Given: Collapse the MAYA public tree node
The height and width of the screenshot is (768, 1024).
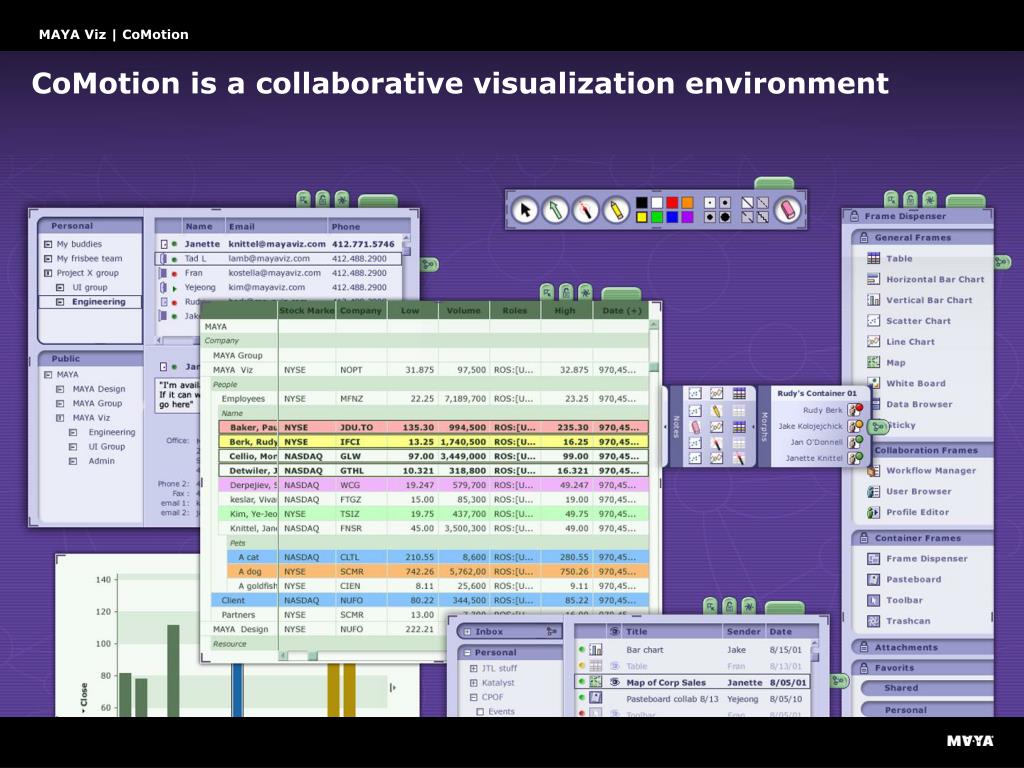Looking at the screenshot, I should [48, 375].
